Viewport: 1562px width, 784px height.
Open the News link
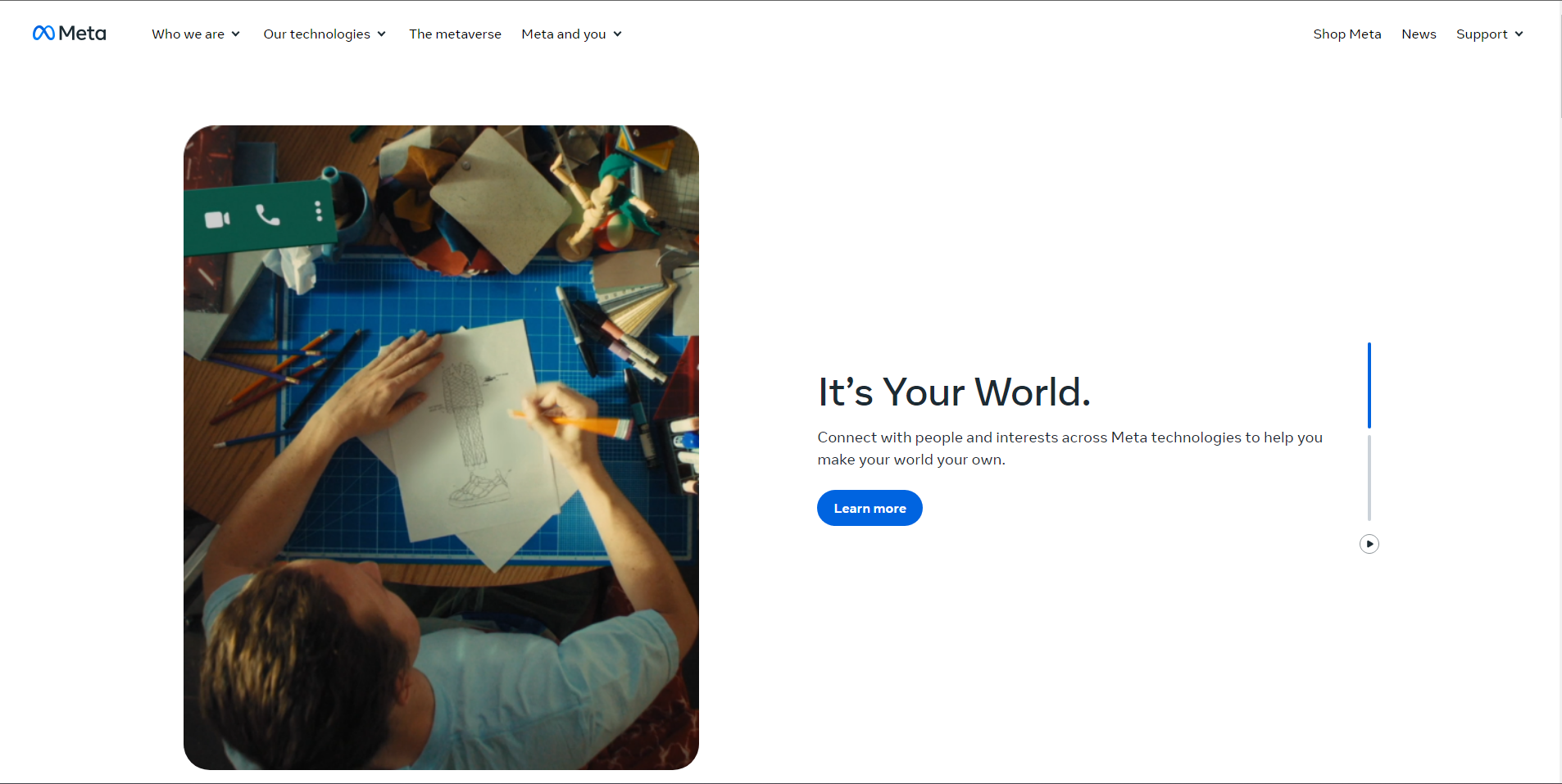(x=1419, y=34)
